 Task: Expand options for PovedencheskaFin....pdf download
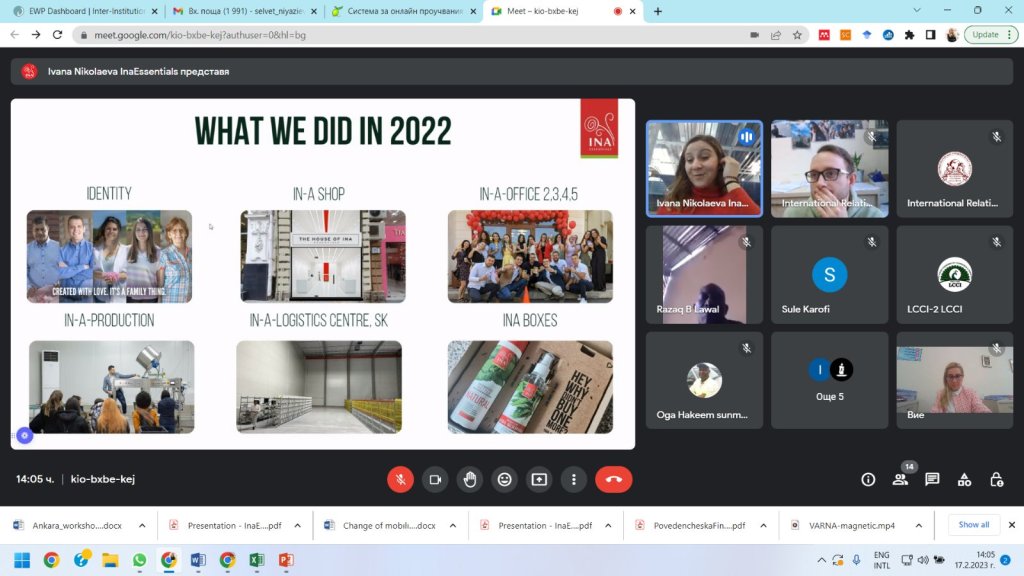tap(763, 525)
